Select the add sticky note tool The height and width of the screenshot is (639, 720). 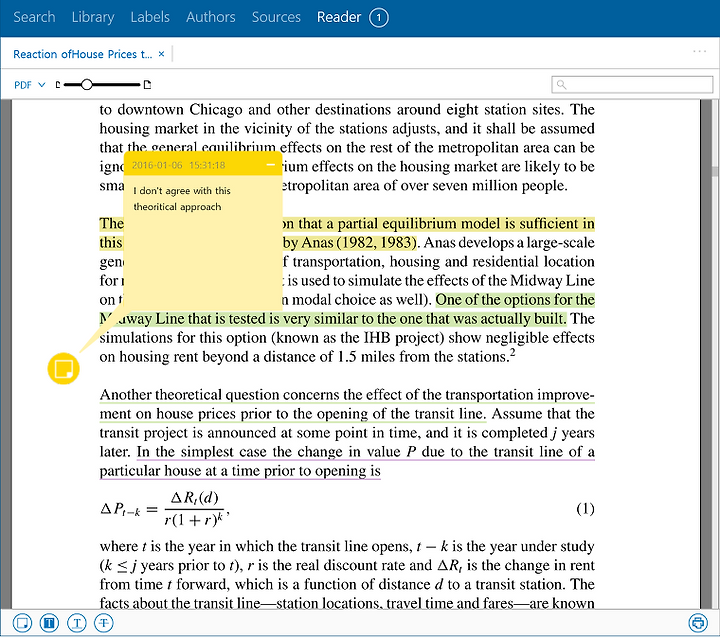pos(22,623)
